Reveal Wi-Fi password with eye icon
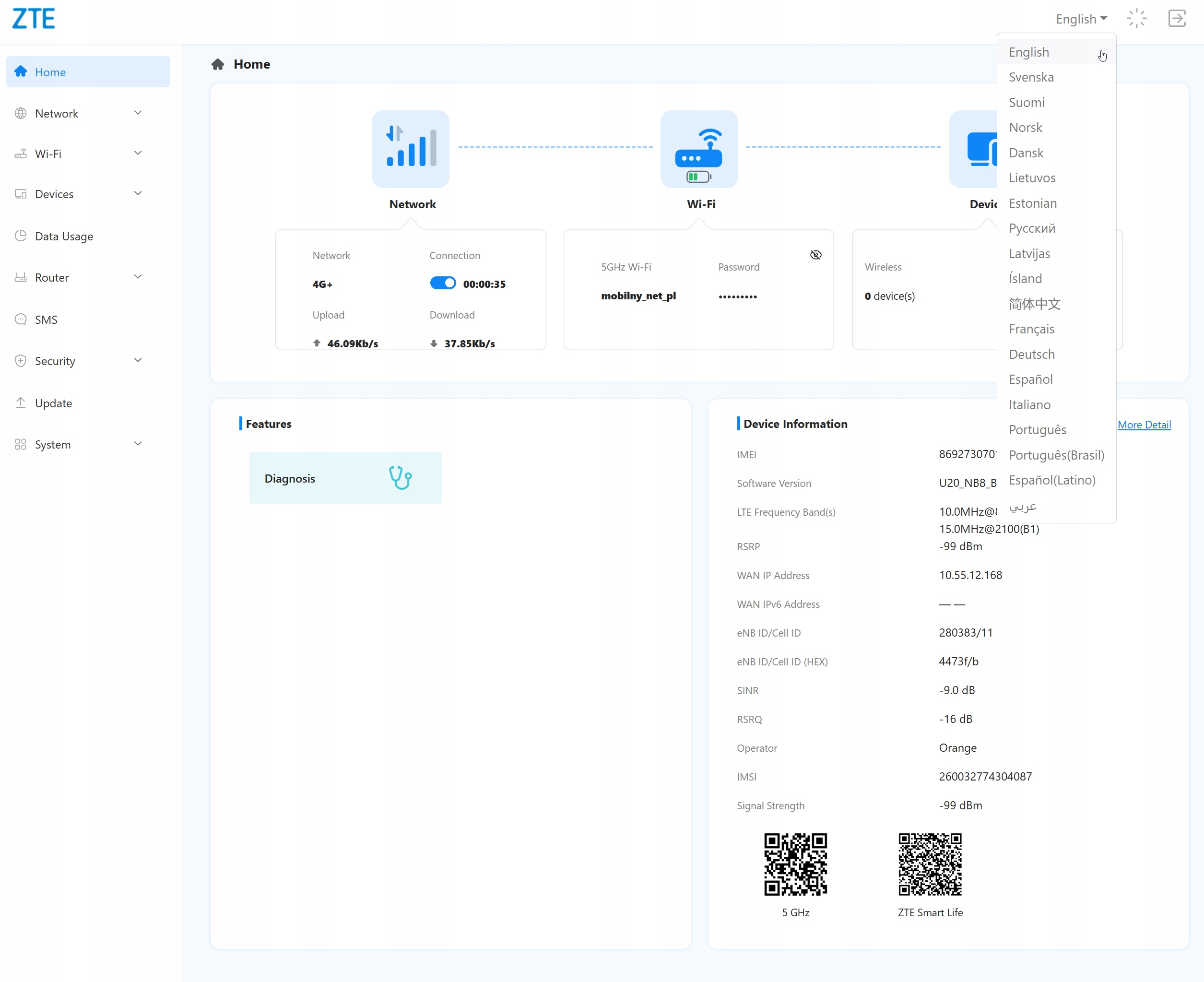 pyautogui.click(x=815, y=255)
